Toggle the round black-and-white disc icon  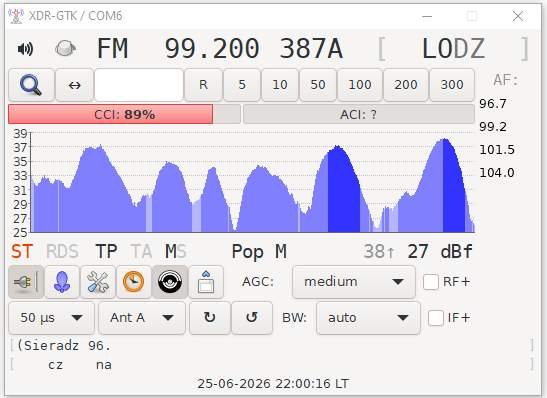pyautogui.click(x=170, y=281)
